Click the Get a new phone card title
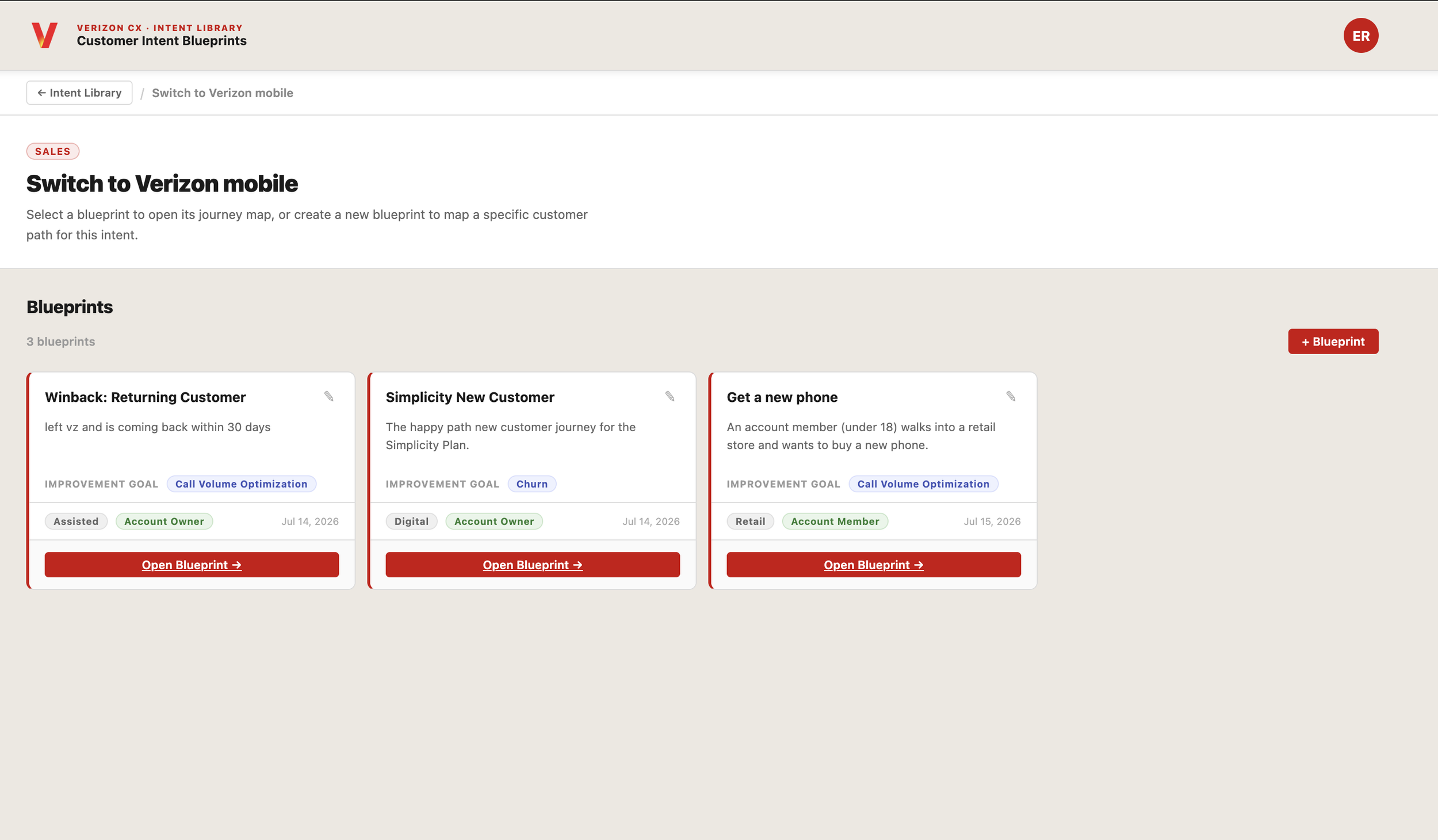 pos(782,397)
